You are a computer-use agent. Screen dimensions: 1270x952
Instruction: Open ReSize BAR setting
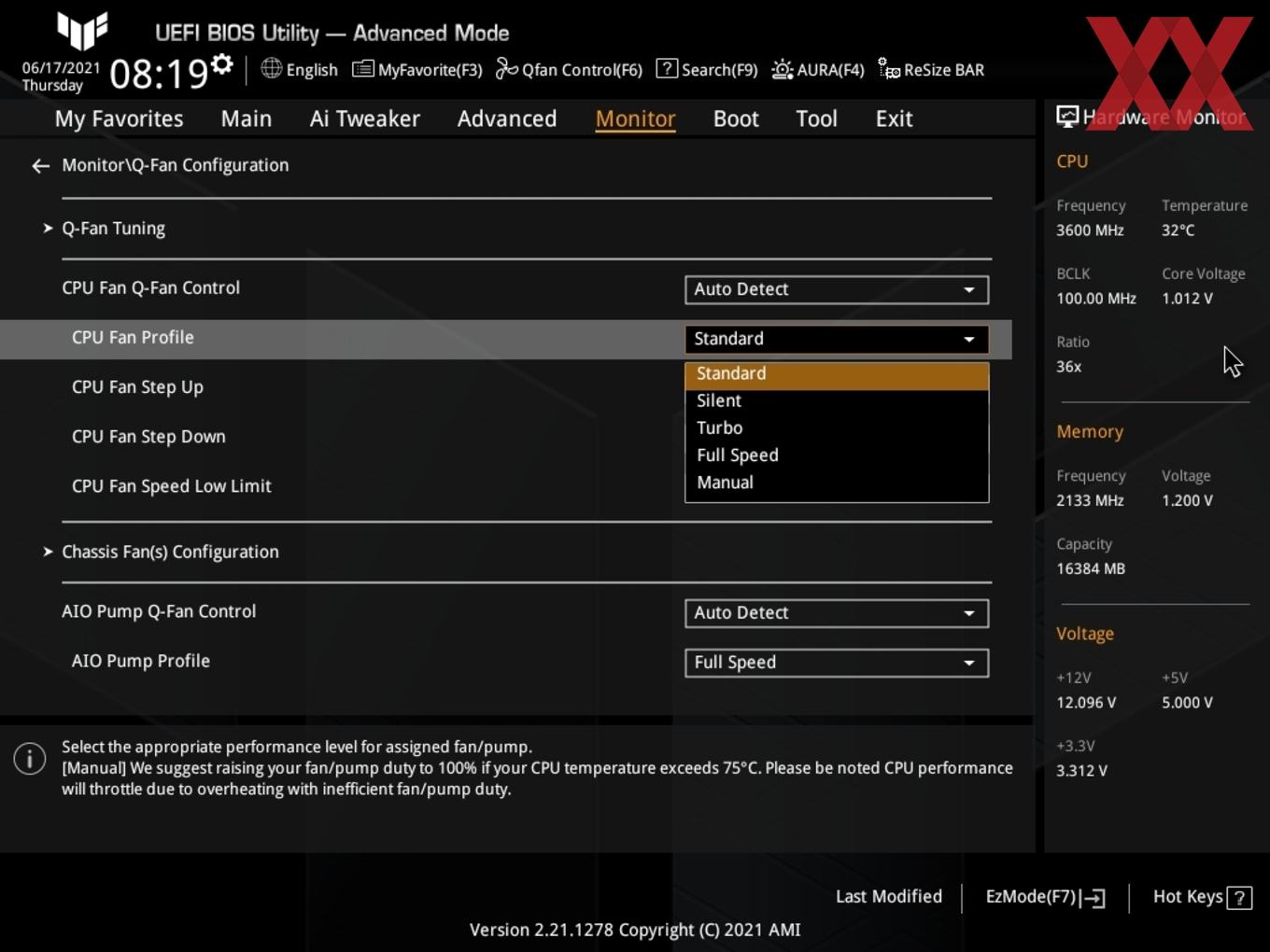tap(931, 69)
